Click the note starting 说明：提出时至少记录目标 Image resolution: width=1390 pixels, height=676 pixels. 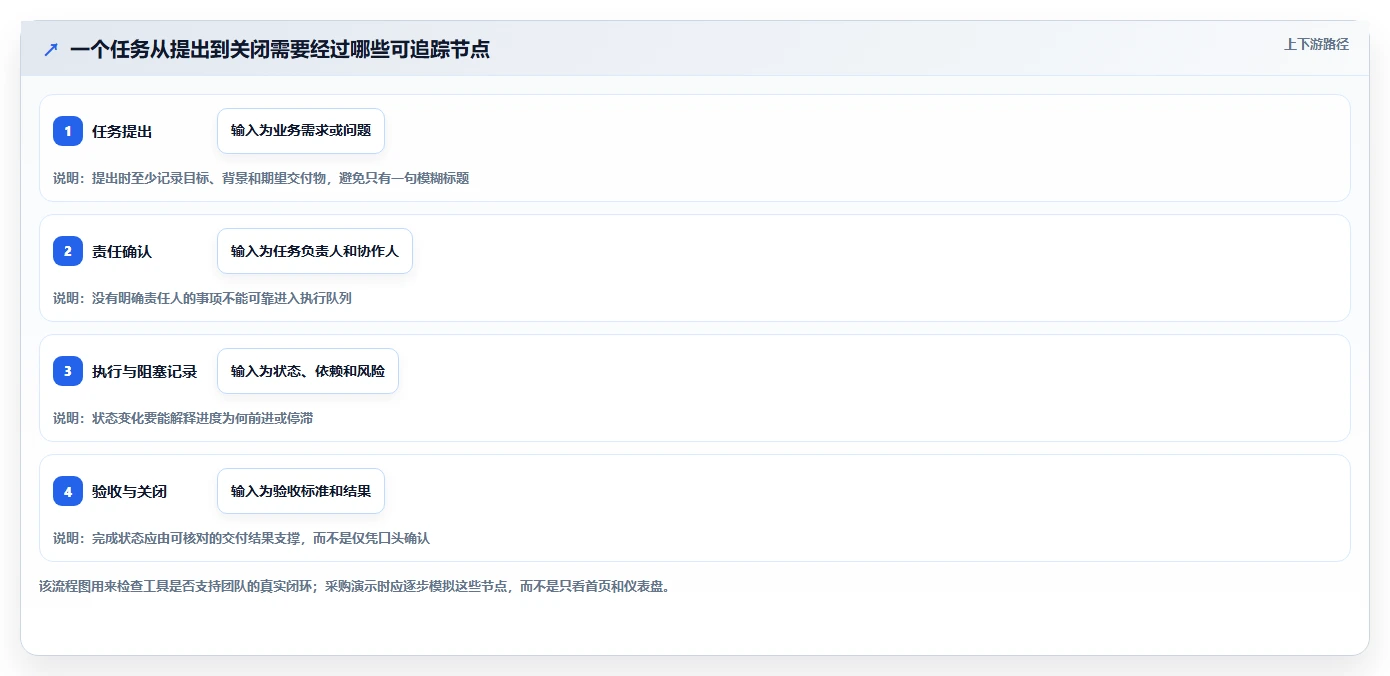click(261, 178)
